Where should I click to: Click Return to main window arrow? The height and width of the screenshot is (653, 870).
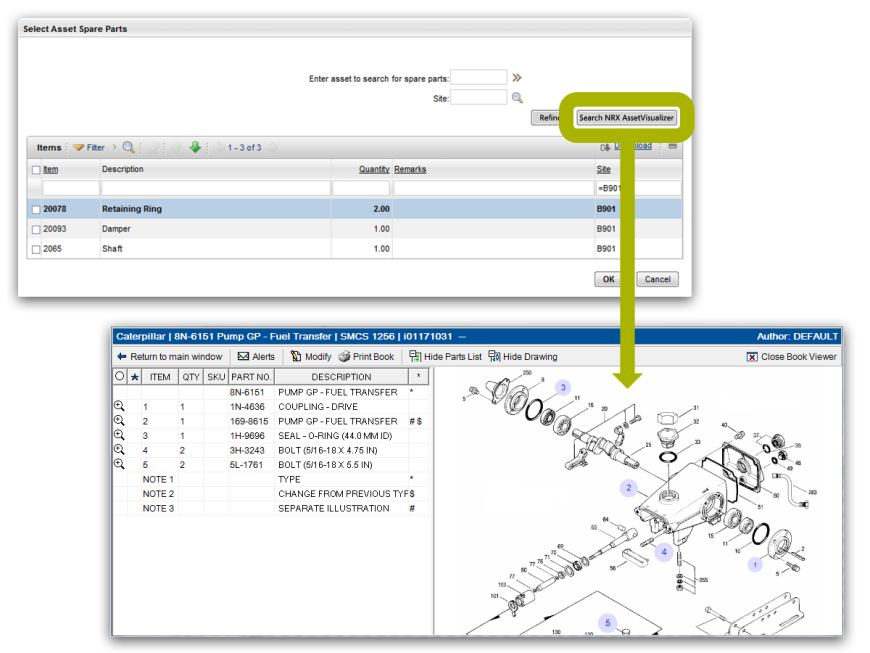coord(122,357)
